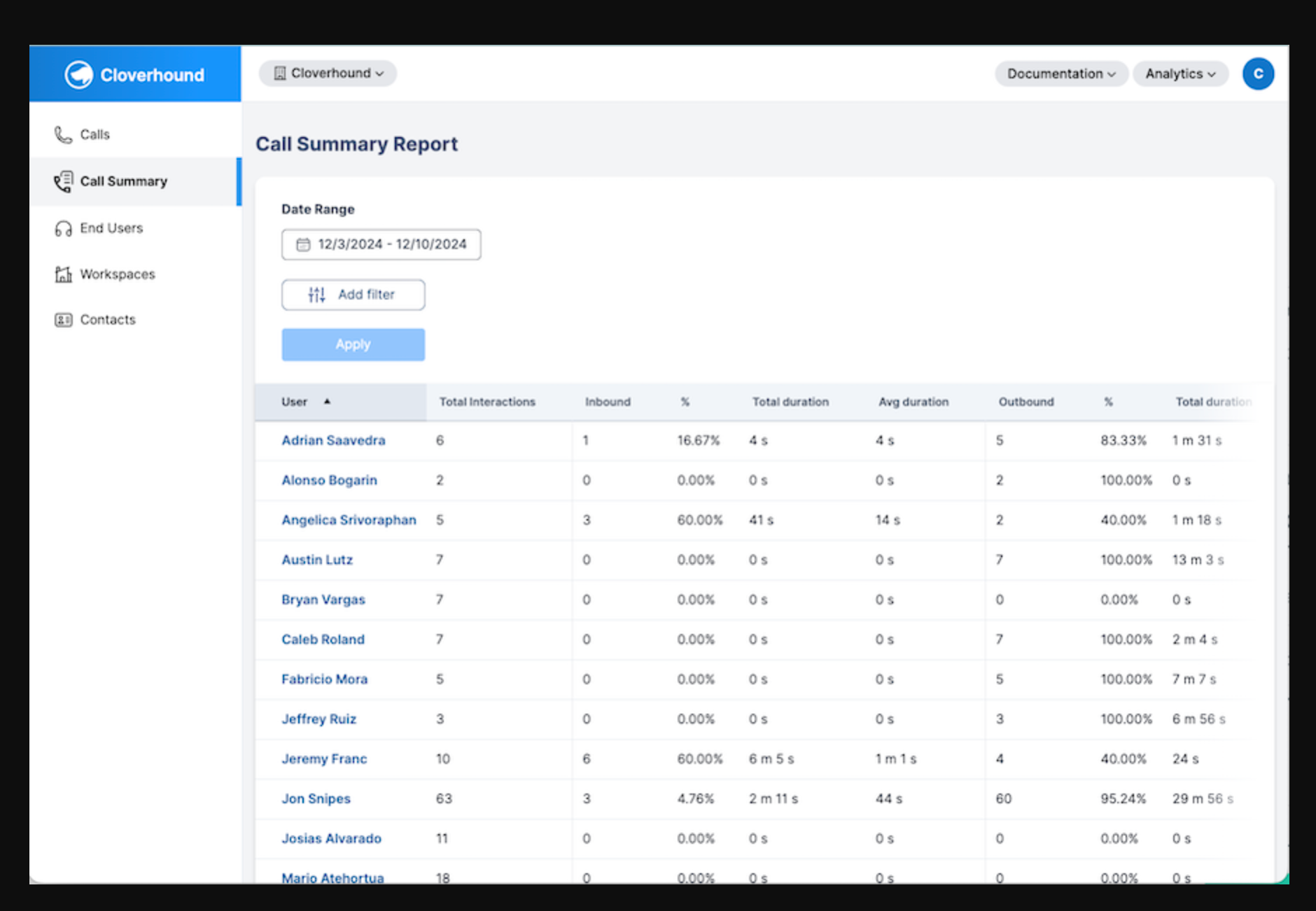Viewport: 1316px width, 911px height.
Task: Open Adrian Saavedra's profile link
Action: (333, 440)
